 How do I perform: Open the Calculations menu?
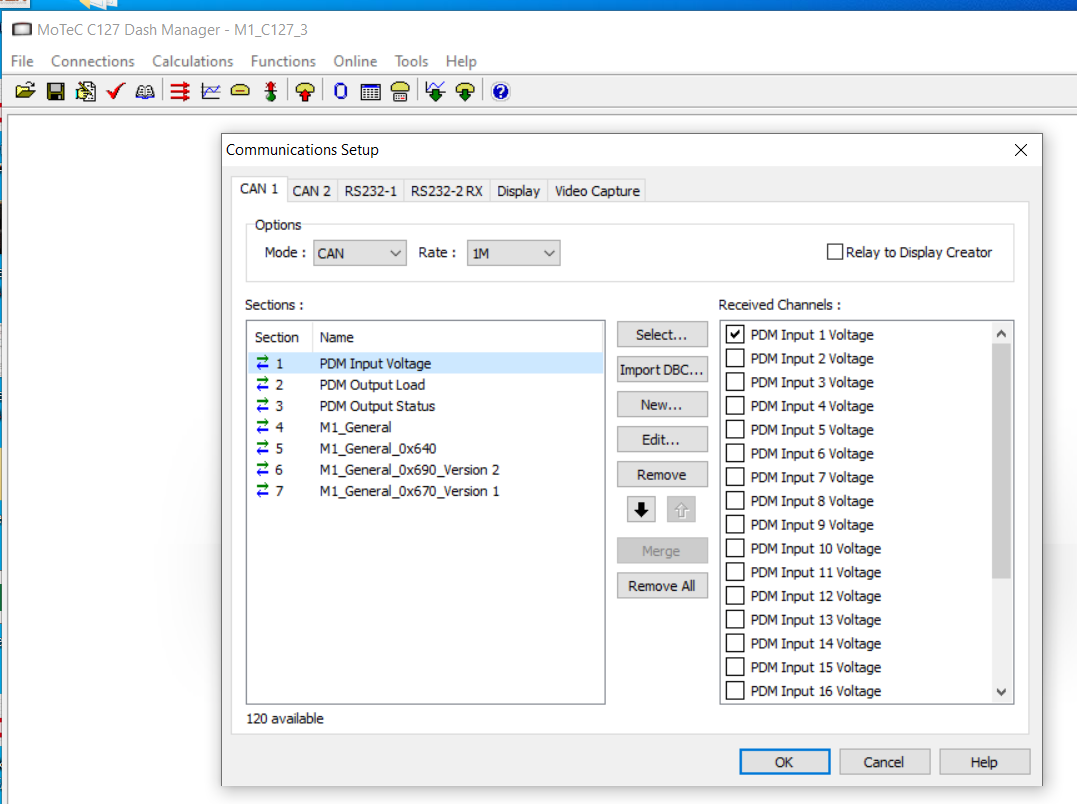tap(192, 61)
